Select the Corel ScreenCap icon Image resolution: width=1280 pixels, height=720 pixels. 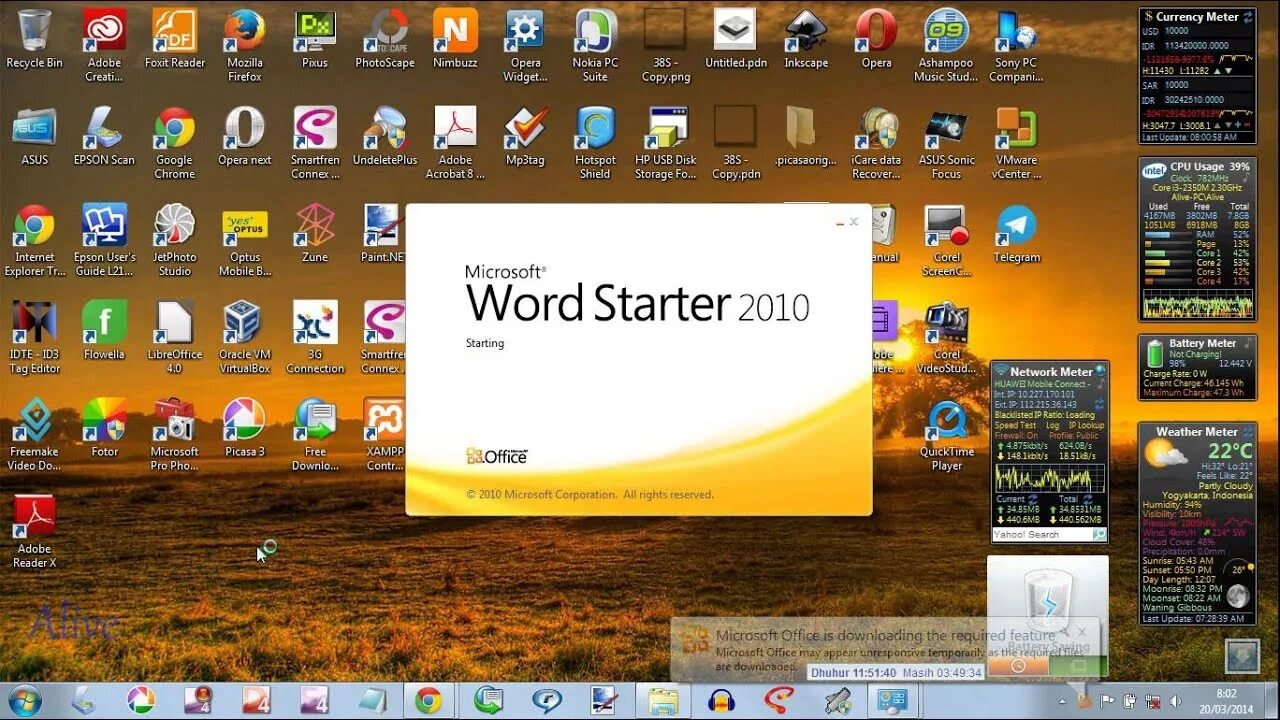946,240
